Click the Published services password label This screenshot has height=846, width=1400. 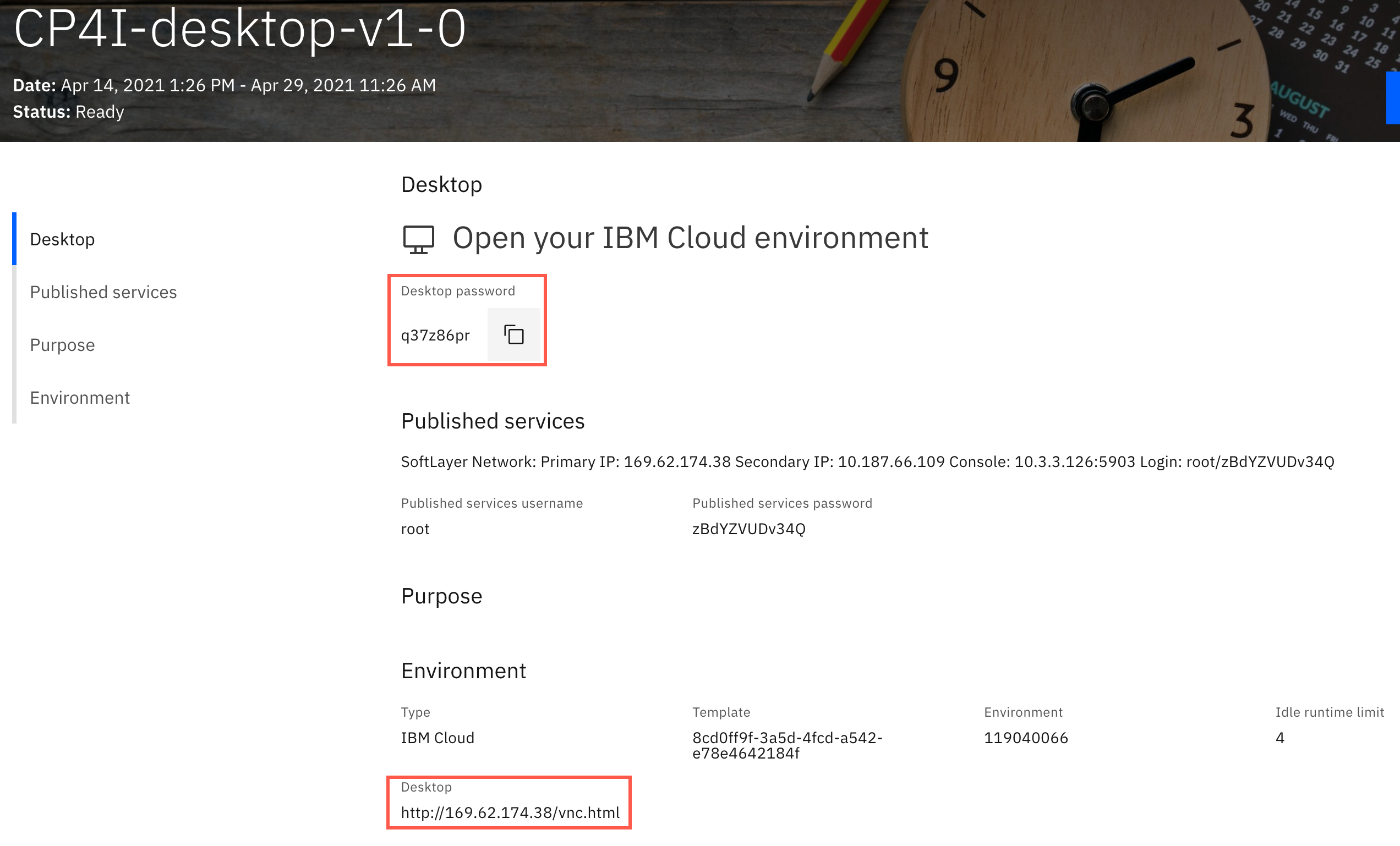tap(782, 503)
